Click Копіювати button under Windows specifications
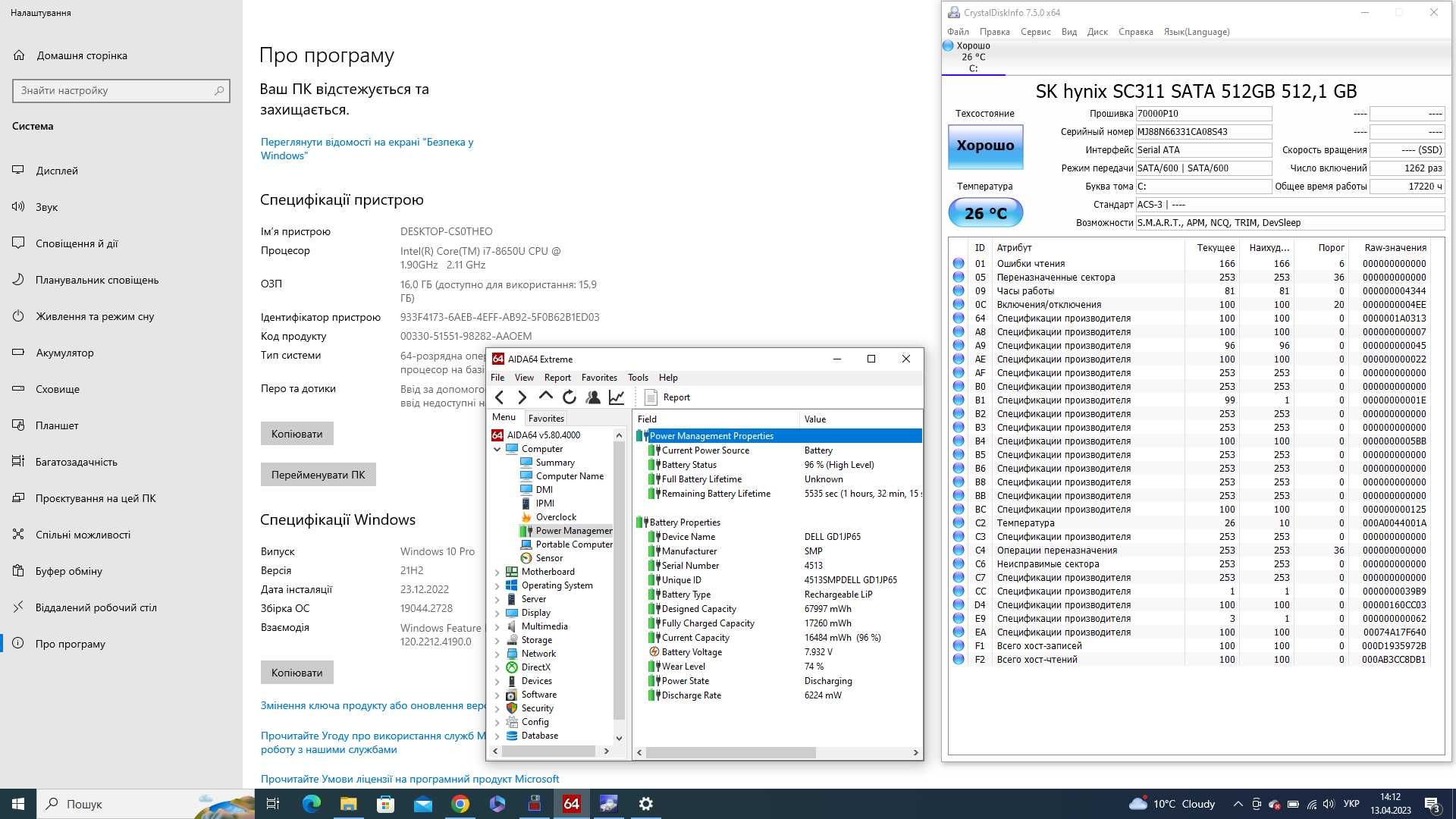The height and width of the screenshot is (819, 1456). point(297,673)
